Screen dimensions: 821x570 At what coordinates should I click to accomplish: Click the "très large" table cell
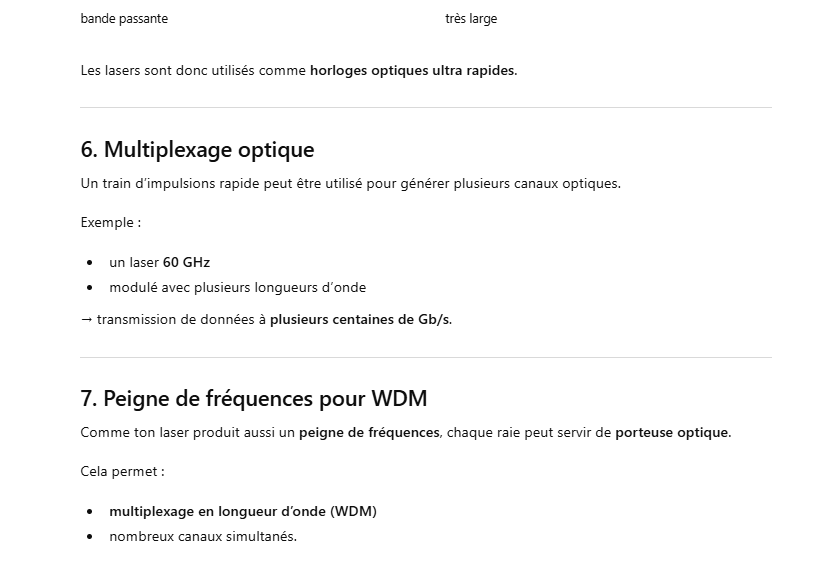[471, 19]
